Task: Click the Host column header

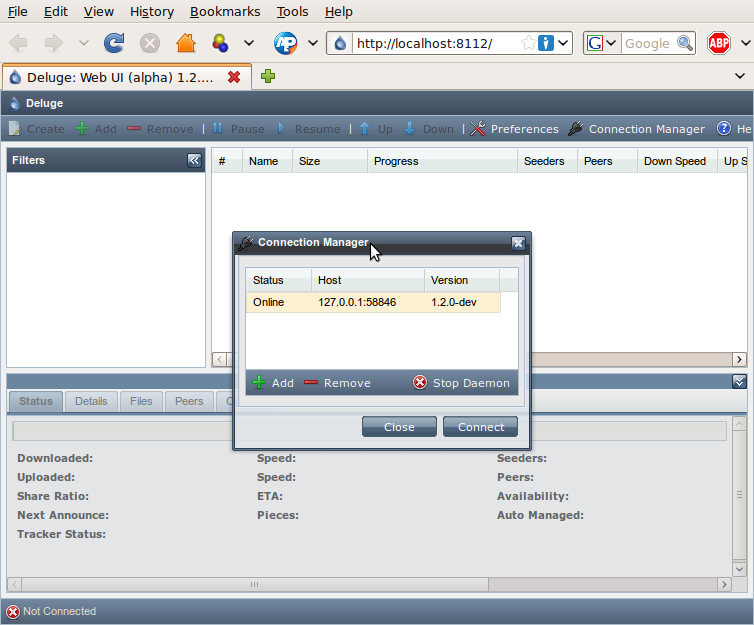Action: [x=368, y=280]
